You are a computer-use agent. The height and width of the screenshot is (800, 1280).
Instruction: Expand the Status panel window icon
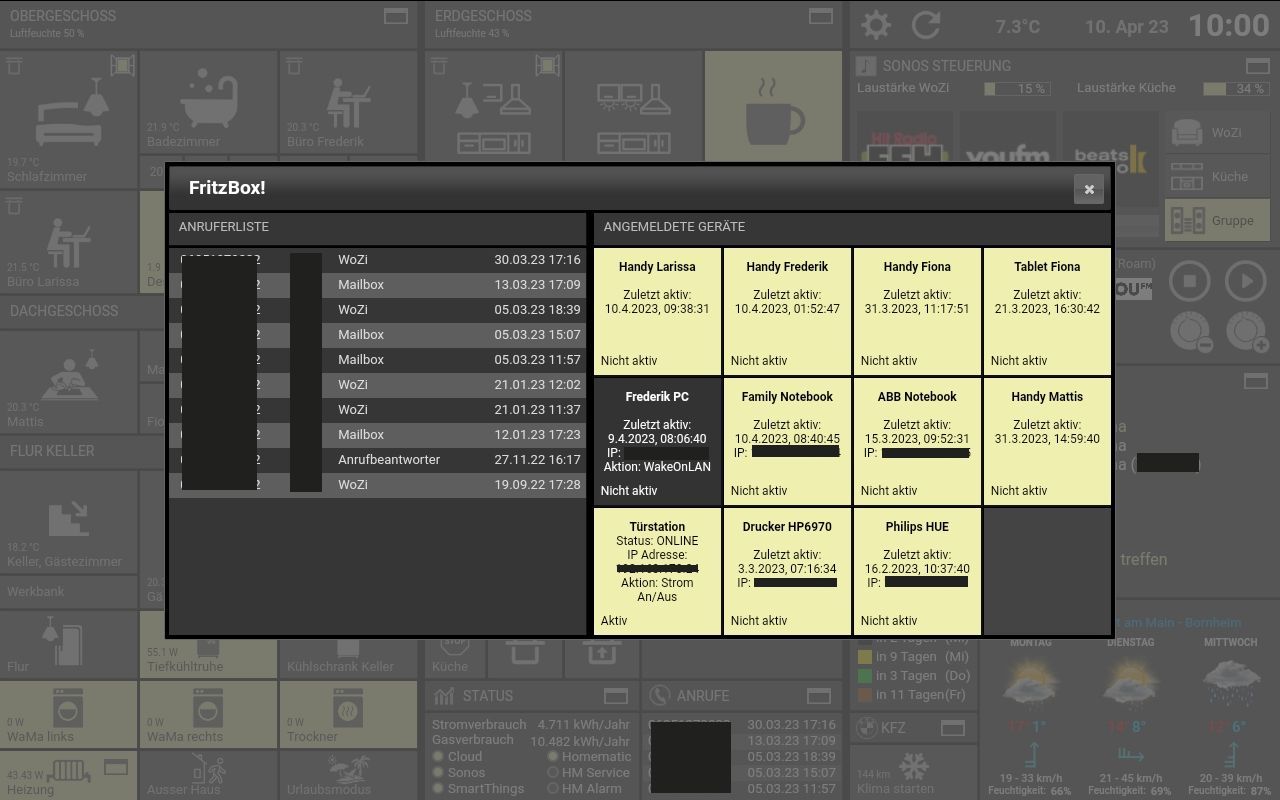[616, 696]
